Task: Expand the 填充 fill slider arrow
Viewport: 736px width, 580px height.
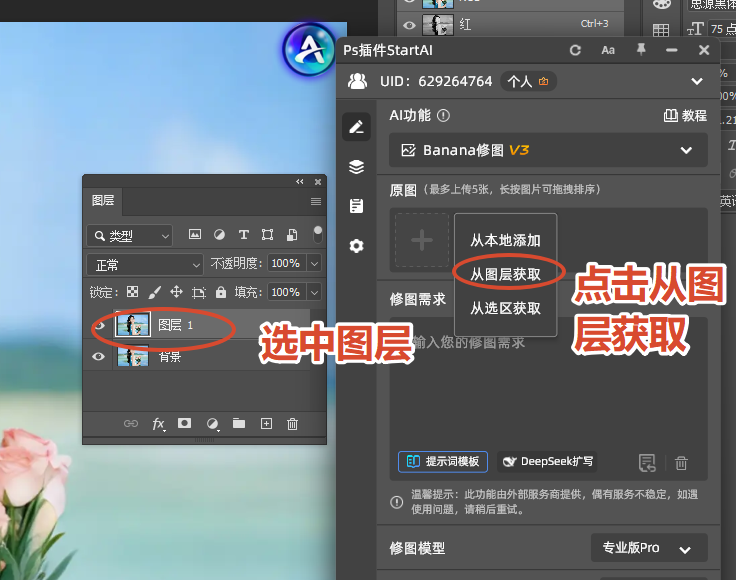Action: pyautogui.click(x=314, y=292)
